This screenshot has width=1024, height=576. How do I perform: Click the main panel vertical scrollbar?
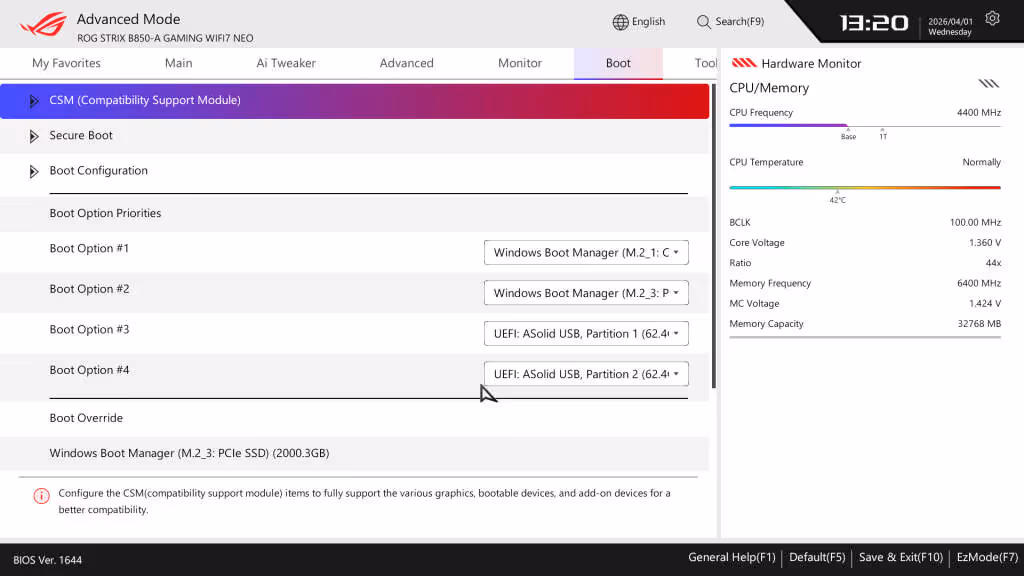click(714, 236)
